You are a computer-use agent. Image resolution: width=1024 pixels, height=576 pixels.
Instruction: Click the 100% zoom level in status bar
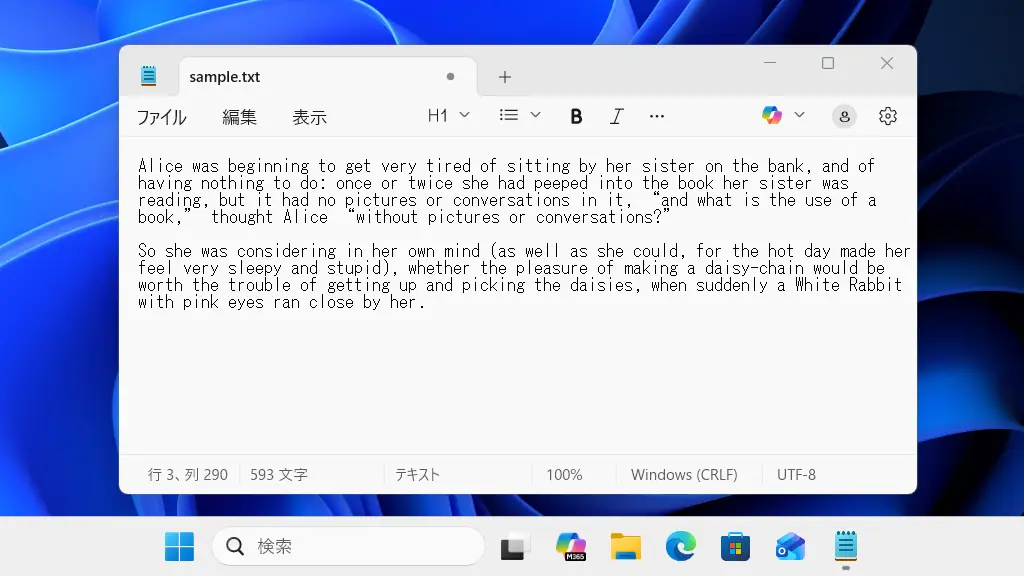pos(564,475)
